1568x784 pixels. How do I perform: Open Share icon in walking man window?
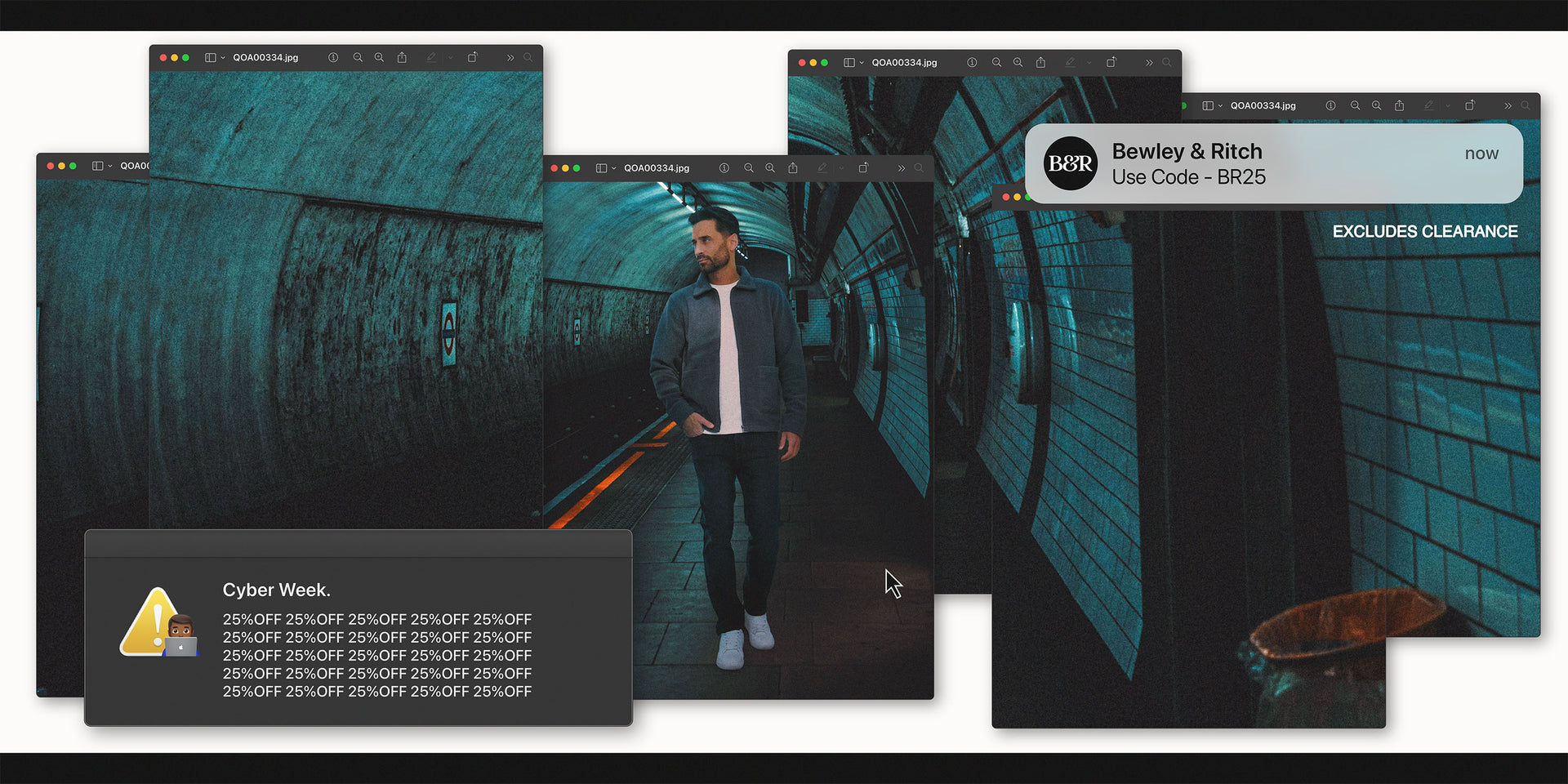pyautogui.click(x=793, y=168)
